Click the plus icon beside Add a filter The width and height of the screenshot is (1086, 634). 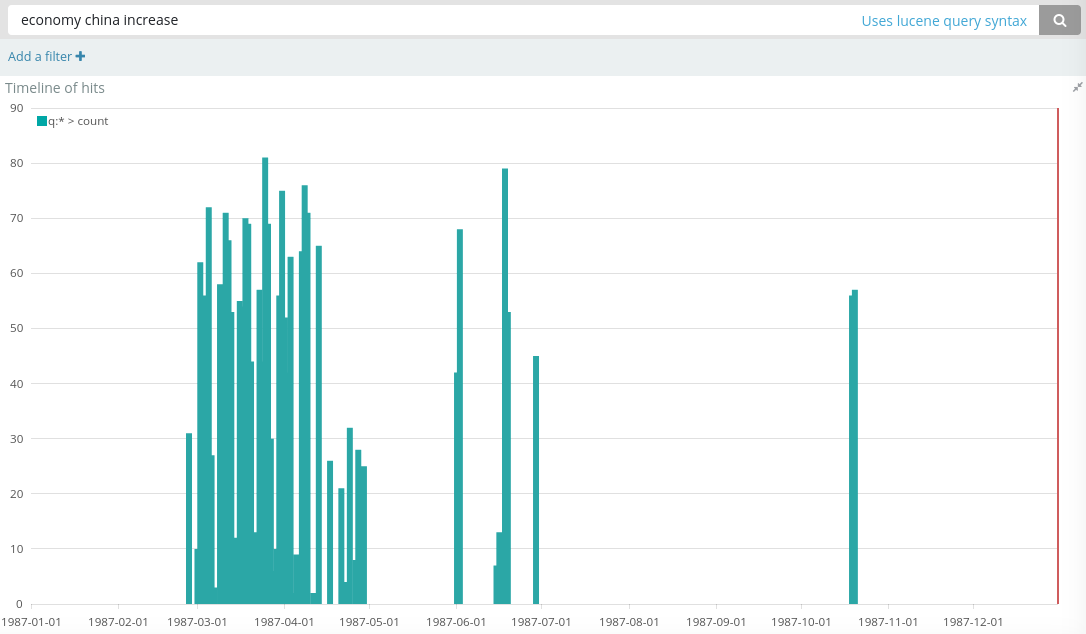[x=80, y=56]
